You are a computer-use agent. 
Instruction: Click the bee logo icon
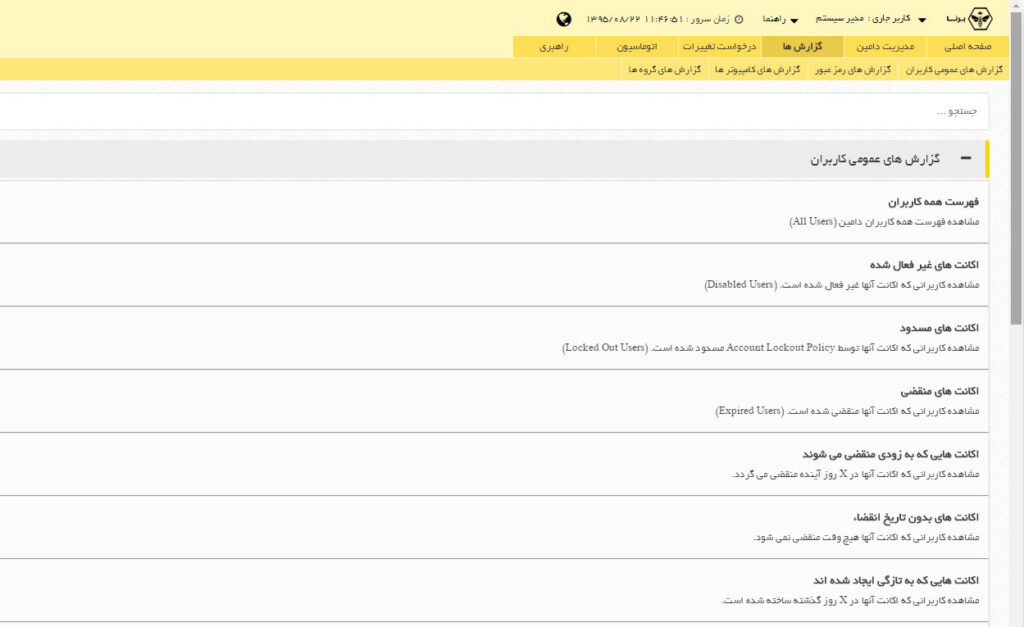(981, 19)
